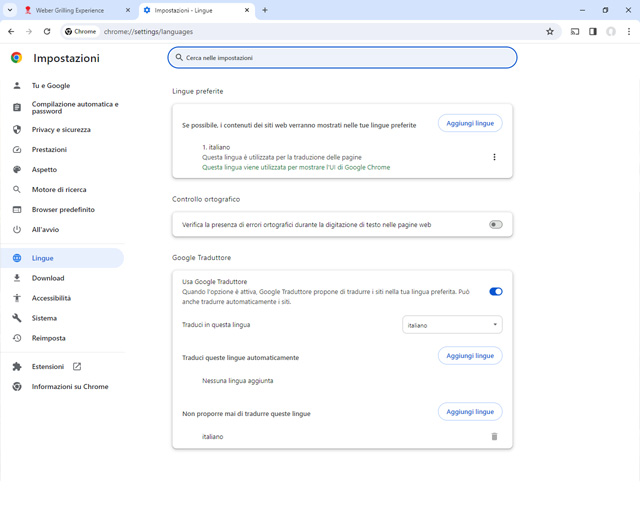Click the Reimposta history icon

coord(17,338)
